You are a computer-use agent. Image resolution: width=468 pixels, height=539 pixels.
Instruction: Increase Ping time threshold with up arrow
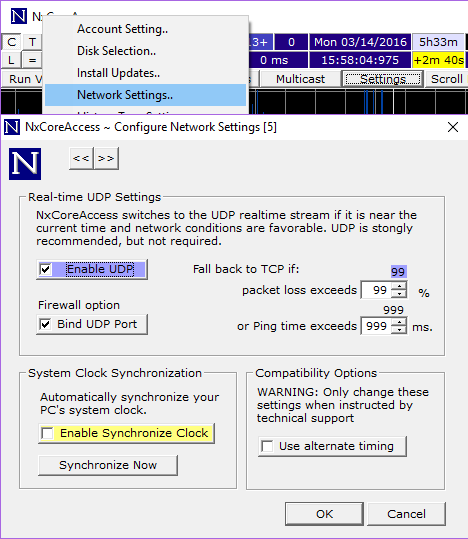(399, 322)
